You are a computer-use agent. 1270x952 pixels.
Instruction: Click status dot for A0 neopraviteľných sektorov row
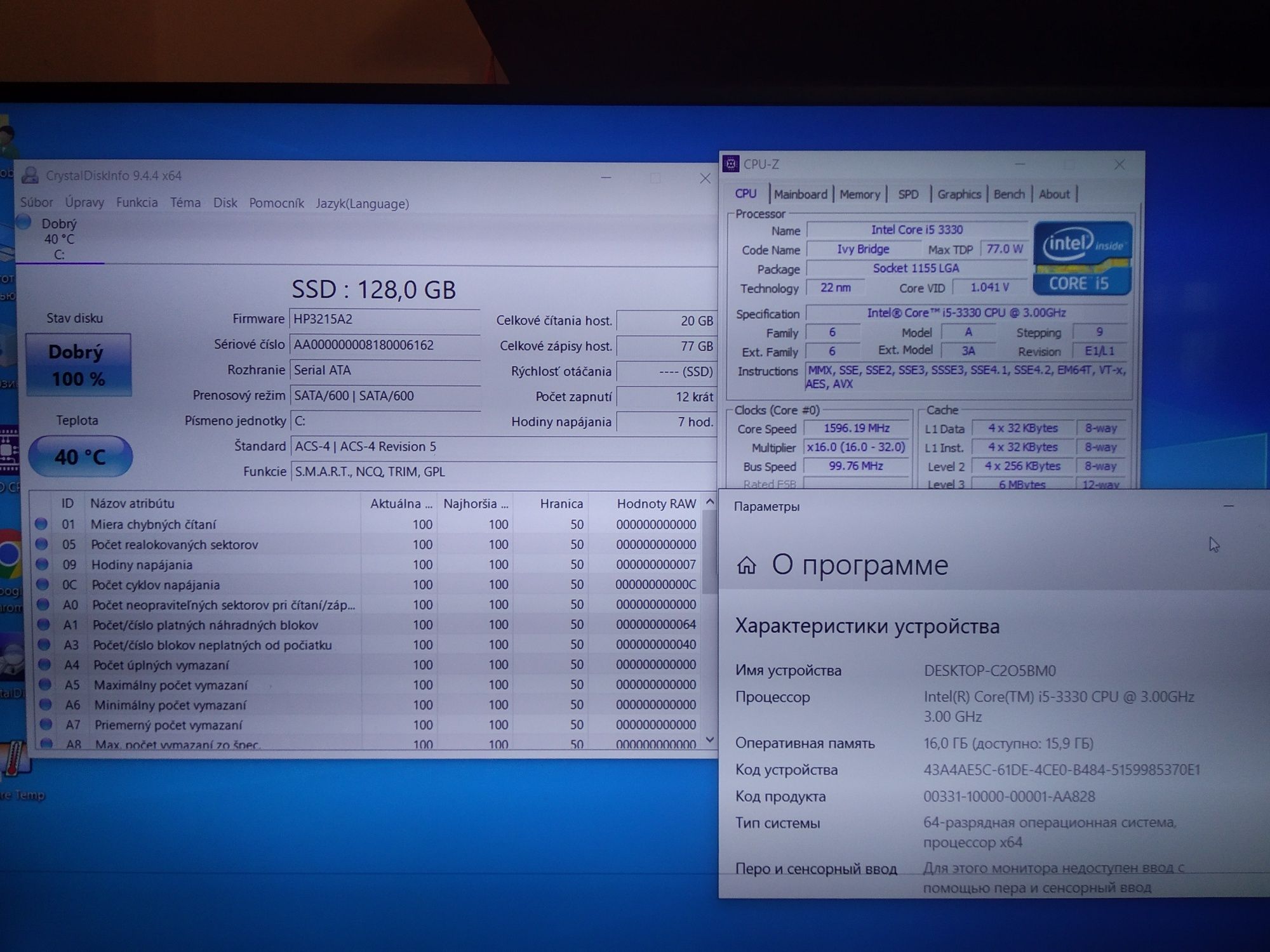pos(43,604)
